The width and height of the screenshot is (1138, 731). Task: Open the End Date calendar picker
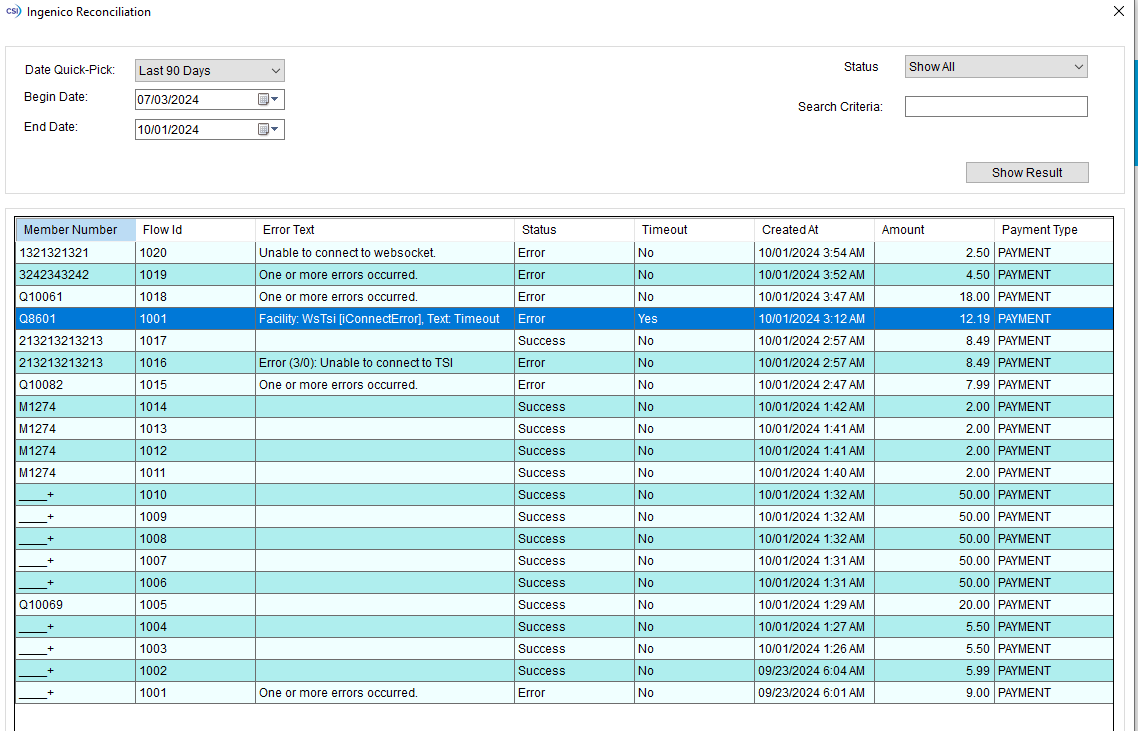coord(268,129)
